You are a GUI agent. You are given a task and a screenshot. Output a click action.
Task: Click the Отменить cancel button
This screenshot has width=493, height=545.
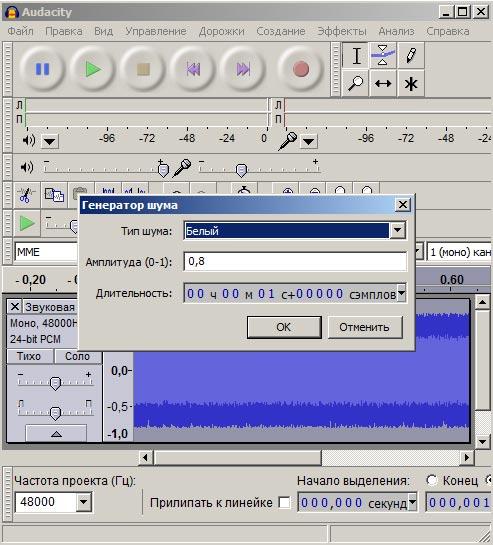[365, 327]
